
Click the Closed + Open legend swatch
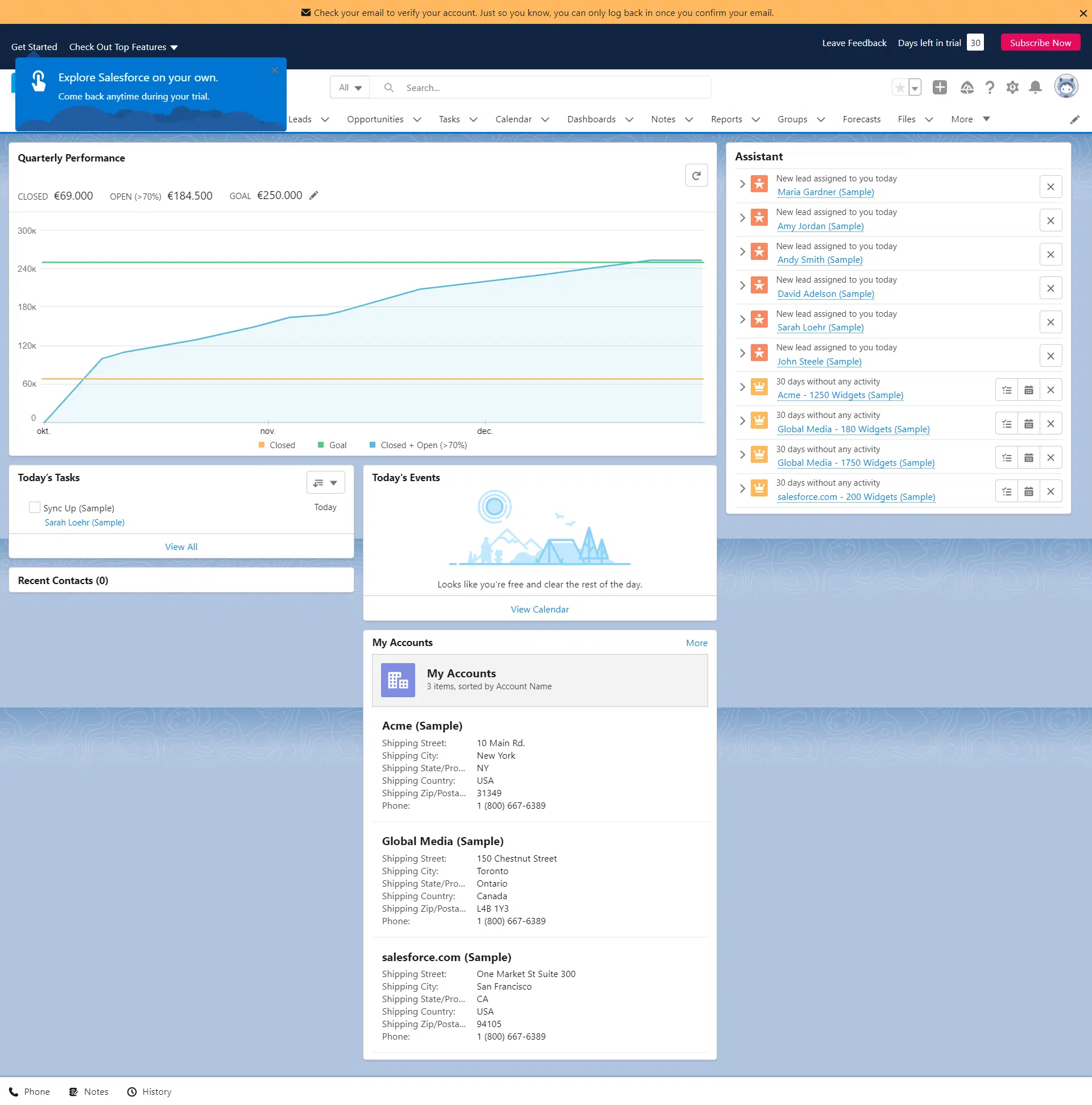373,445
